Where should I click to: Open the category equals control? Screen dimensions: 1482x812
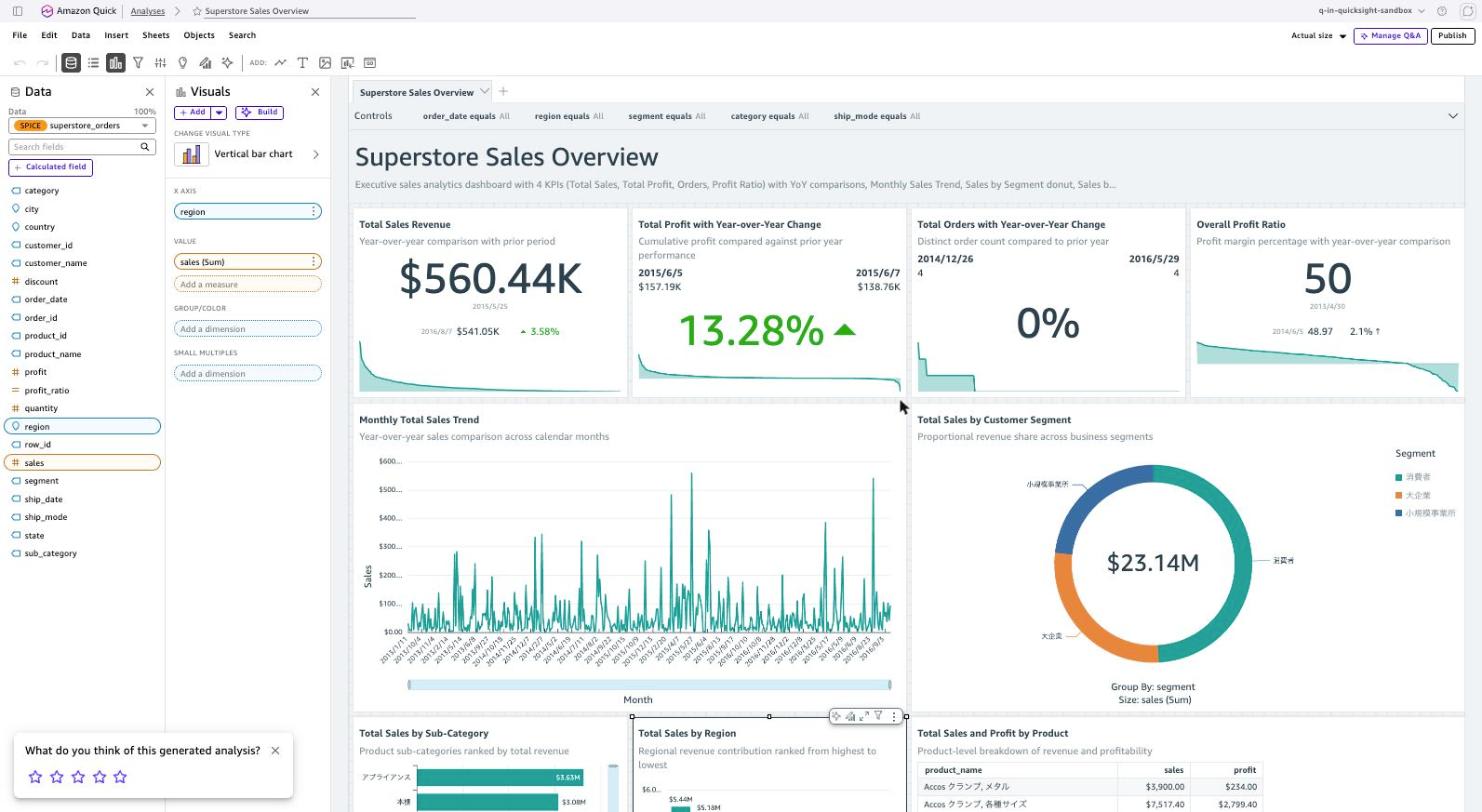coord(770,116)
